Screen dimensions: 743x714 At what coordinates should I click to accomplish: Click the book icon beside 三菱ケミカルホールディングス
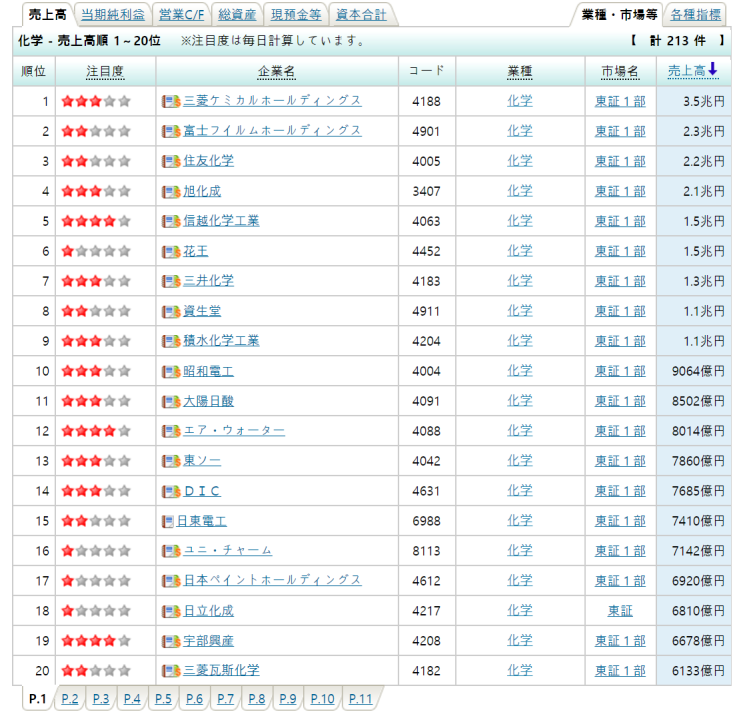pos(171,101)
